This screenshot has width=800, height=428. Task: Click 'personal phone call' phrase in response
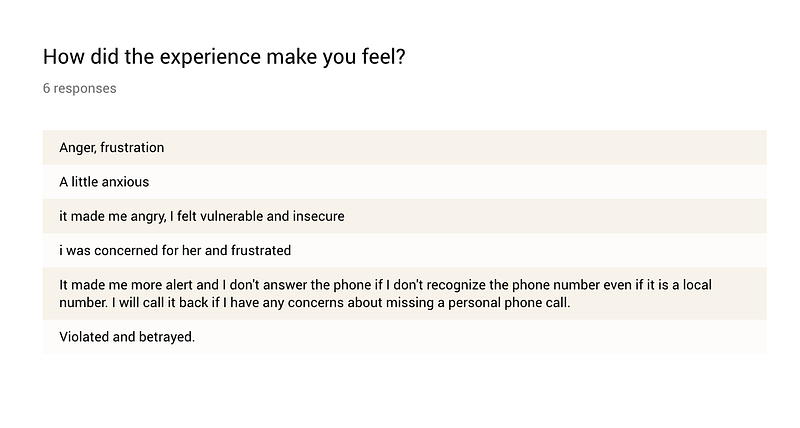point(508,303)
